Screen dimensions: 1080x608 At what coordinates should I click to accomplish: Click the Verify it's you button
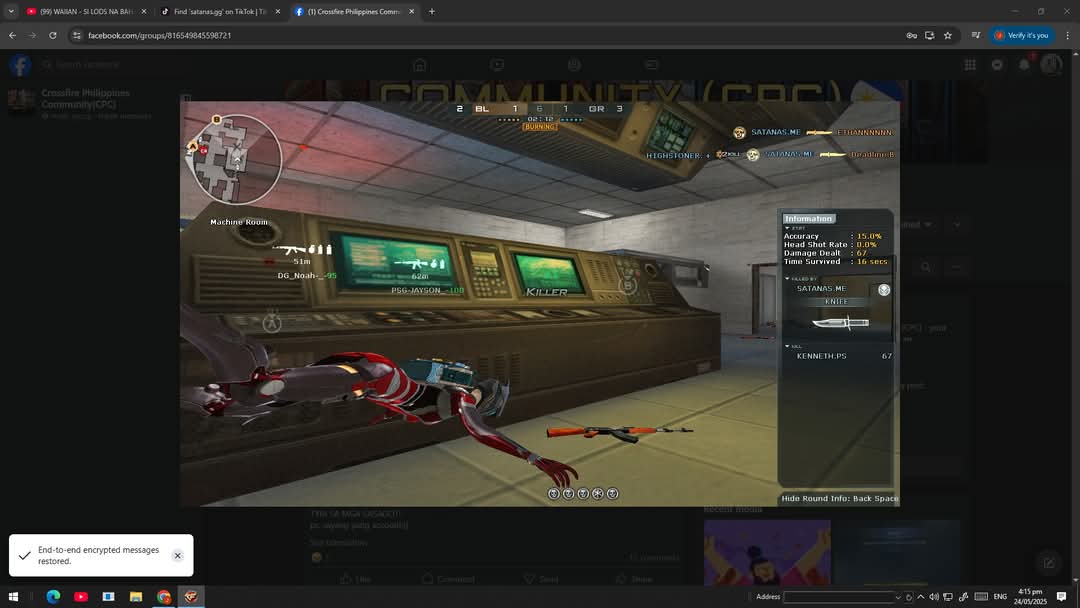[1021, 35]
